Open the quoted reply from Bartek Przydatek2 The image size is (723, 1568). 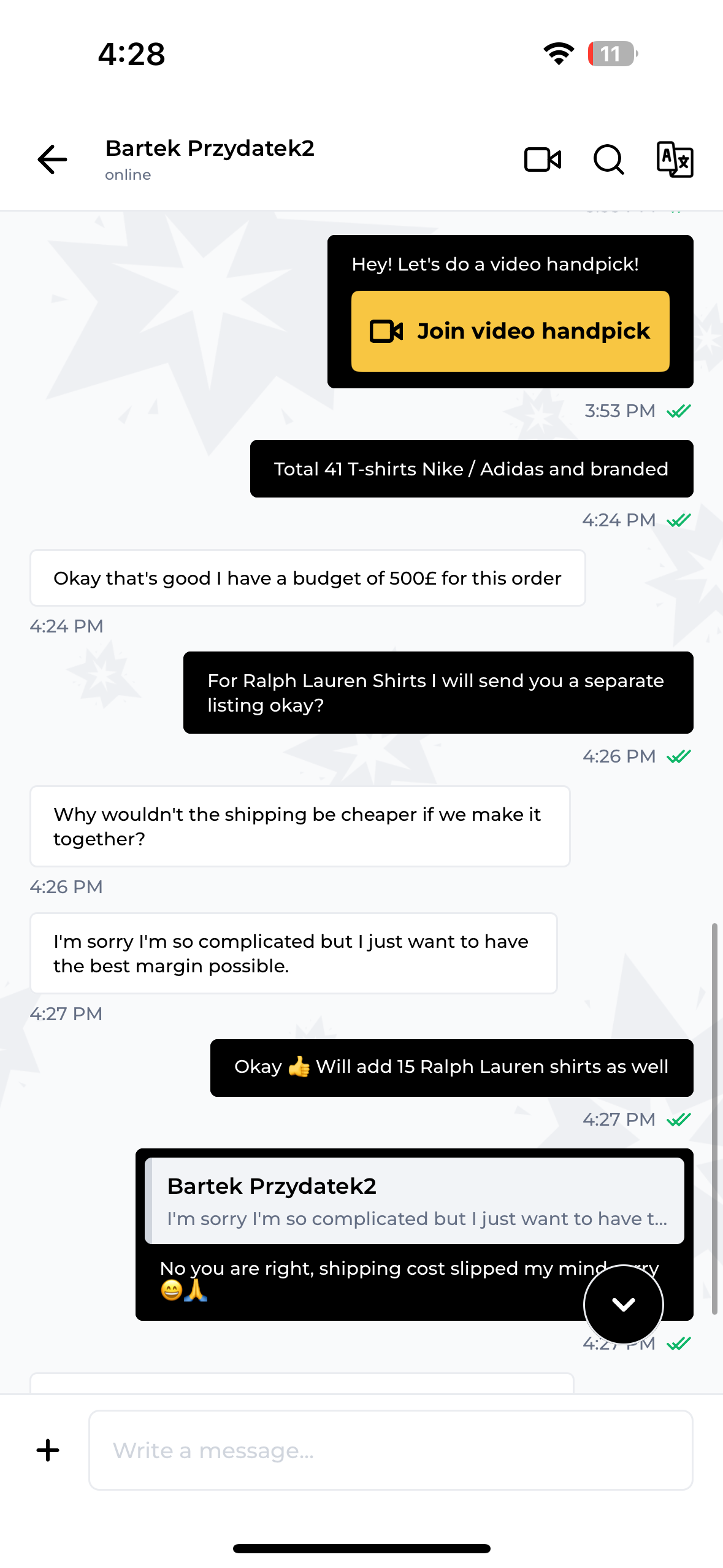point(415,1201)
